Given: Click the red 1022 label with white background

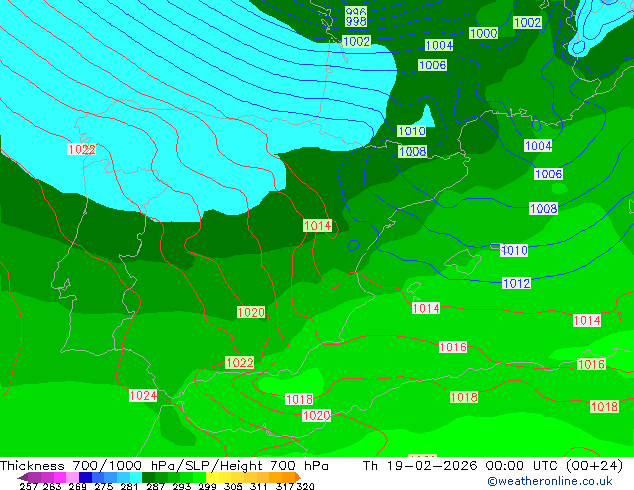Looking at the screenshot, I should 81,149.
